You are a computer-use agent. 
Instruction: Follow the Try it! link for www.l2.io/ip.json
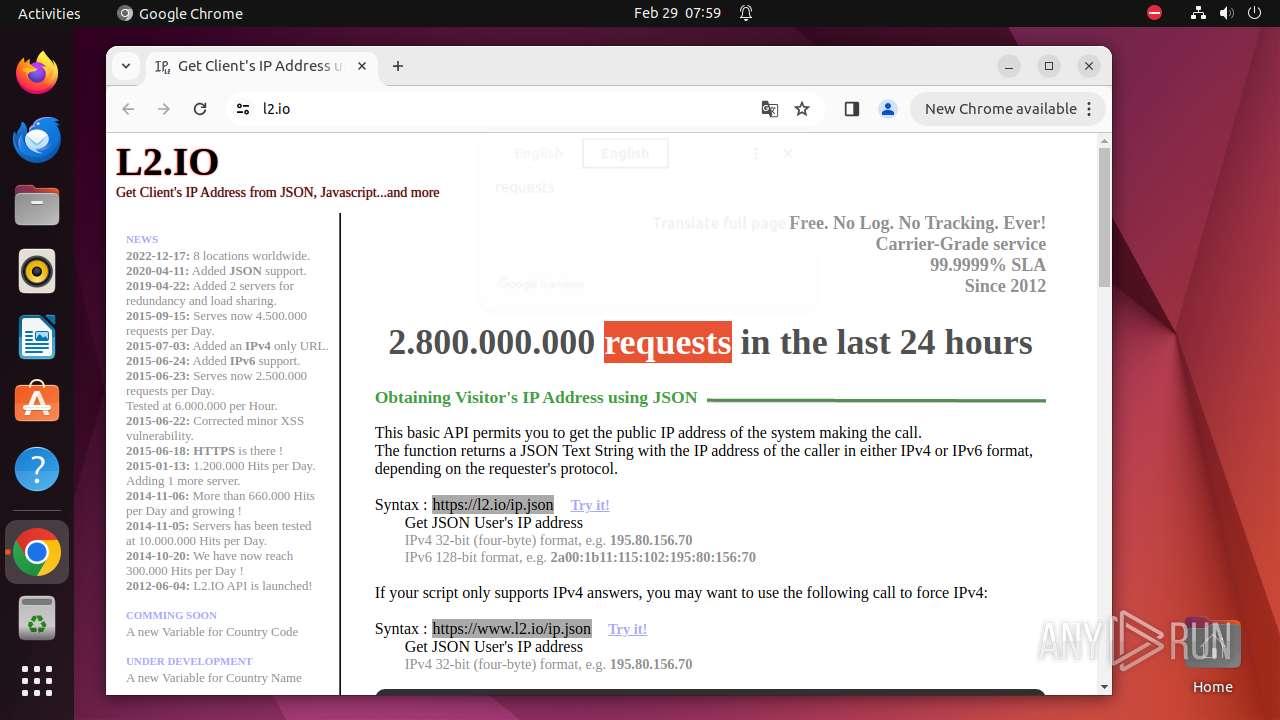(x=628, y=629)
